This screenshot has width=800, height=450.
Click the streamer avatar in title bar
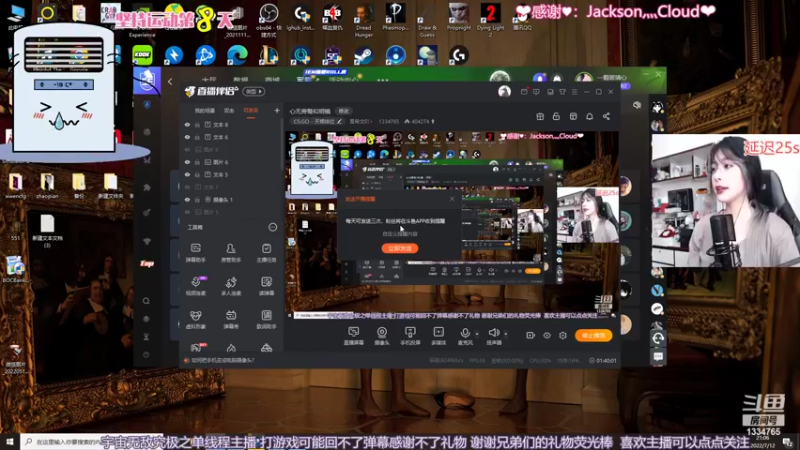click(504, 91)
